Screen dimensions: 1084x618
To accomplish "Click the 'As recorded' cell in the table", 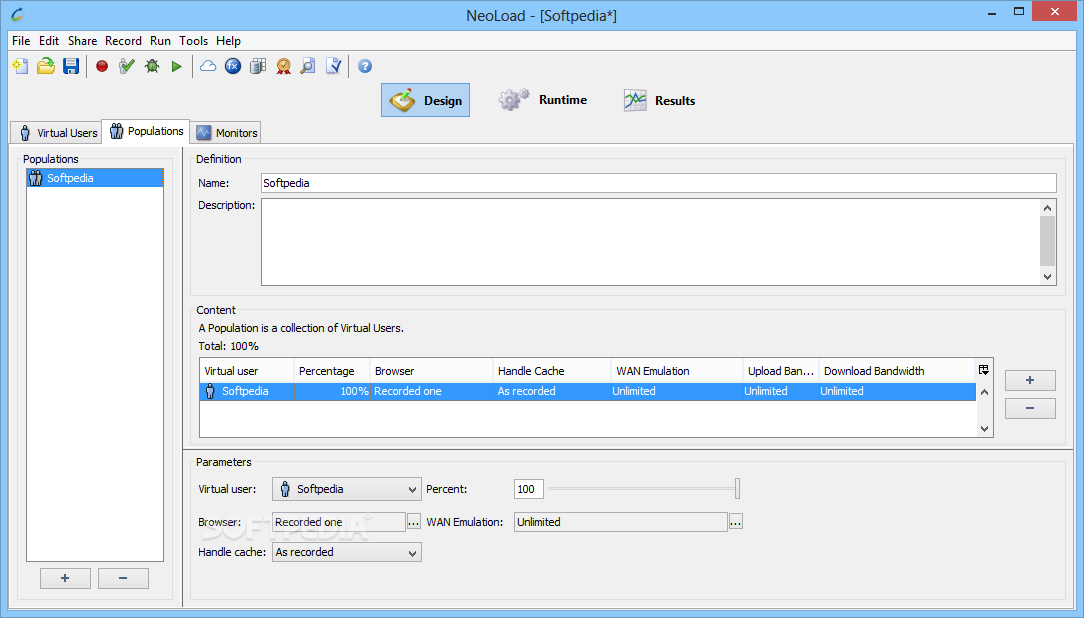I will coord(552,391).
